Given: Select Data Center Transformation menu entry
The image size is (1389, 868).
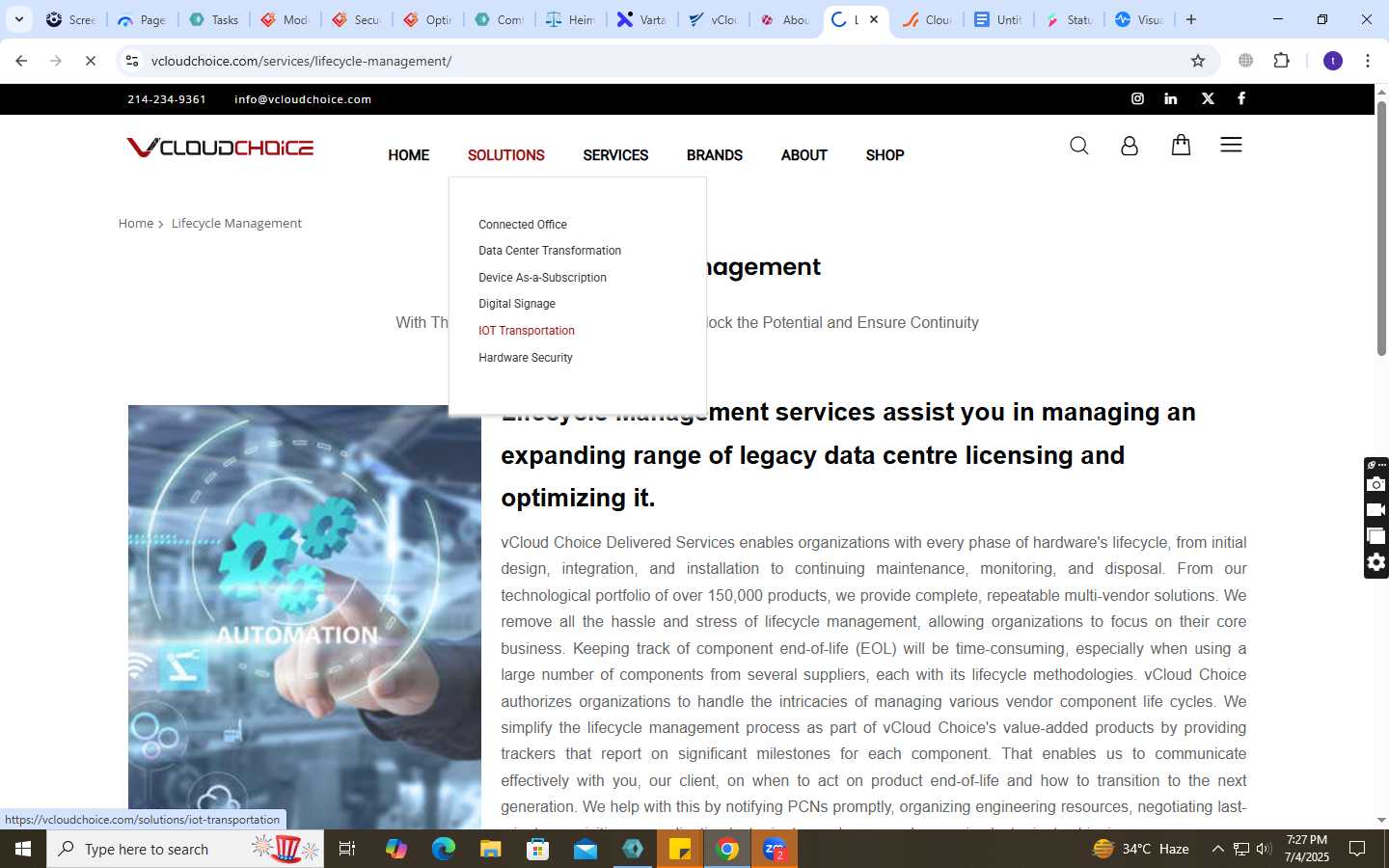Looking at the screenshot, I should tap(550, 251).
